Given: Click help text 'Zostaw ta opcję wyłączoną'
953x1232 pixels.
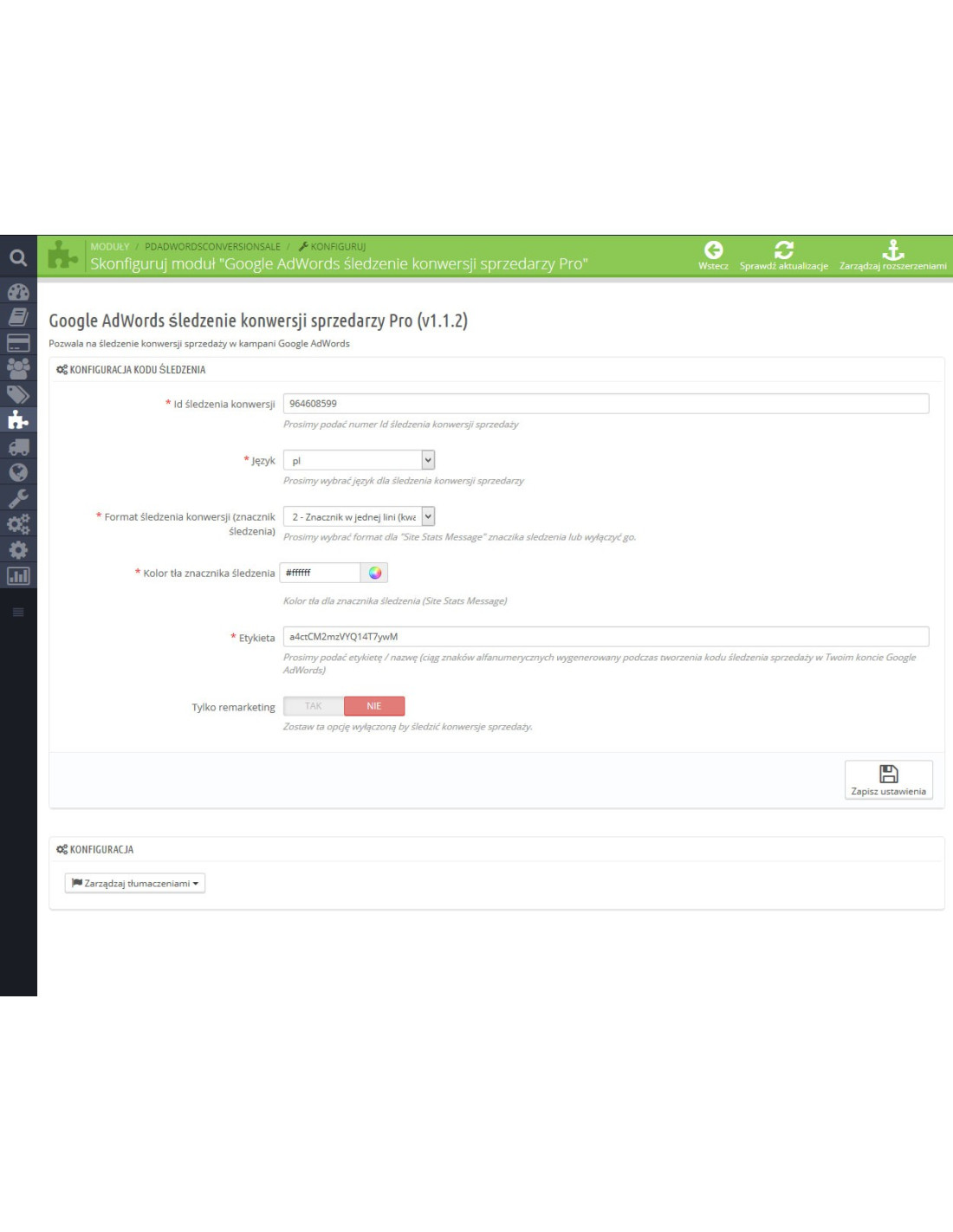Looking at the screenshot, I should point(408,727).
